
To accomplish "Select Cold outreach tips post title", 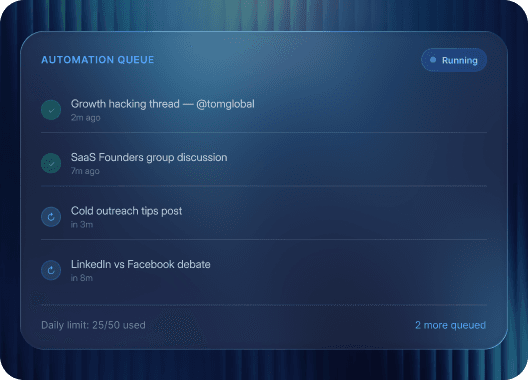I will click(x=126, y=211).
